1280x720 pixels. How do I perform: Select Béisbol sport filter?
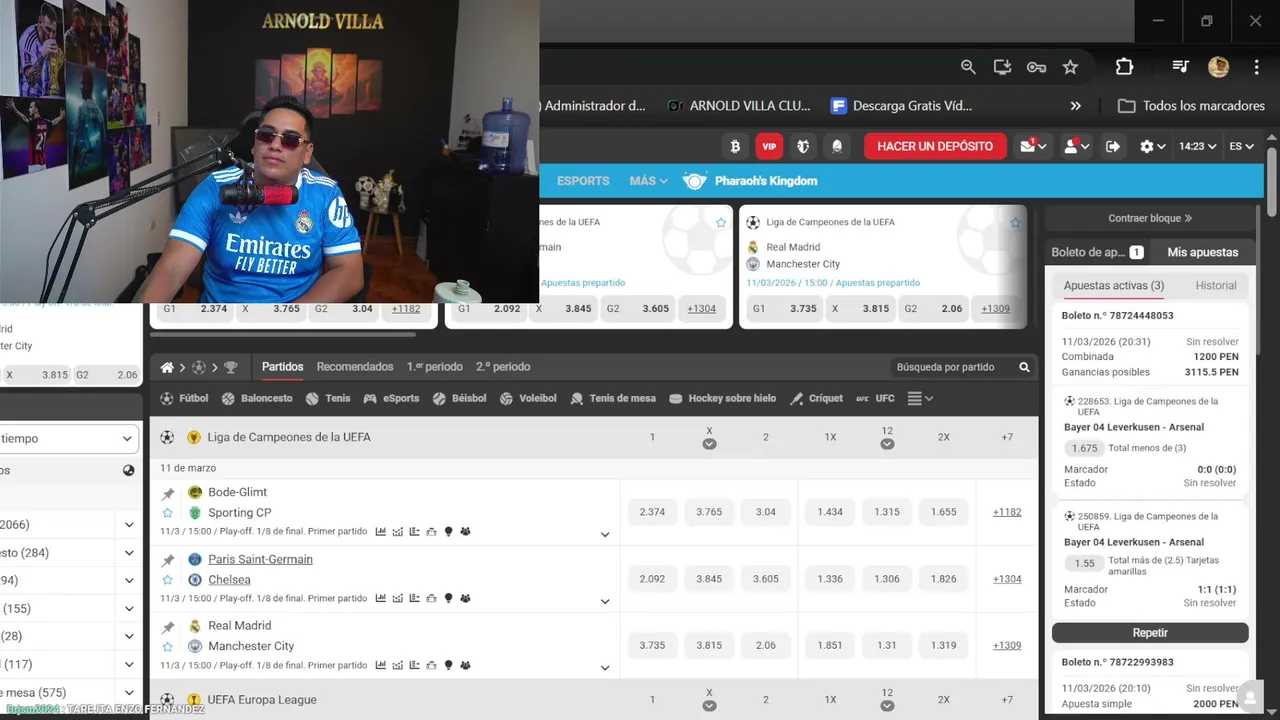[x=459, y=398]
